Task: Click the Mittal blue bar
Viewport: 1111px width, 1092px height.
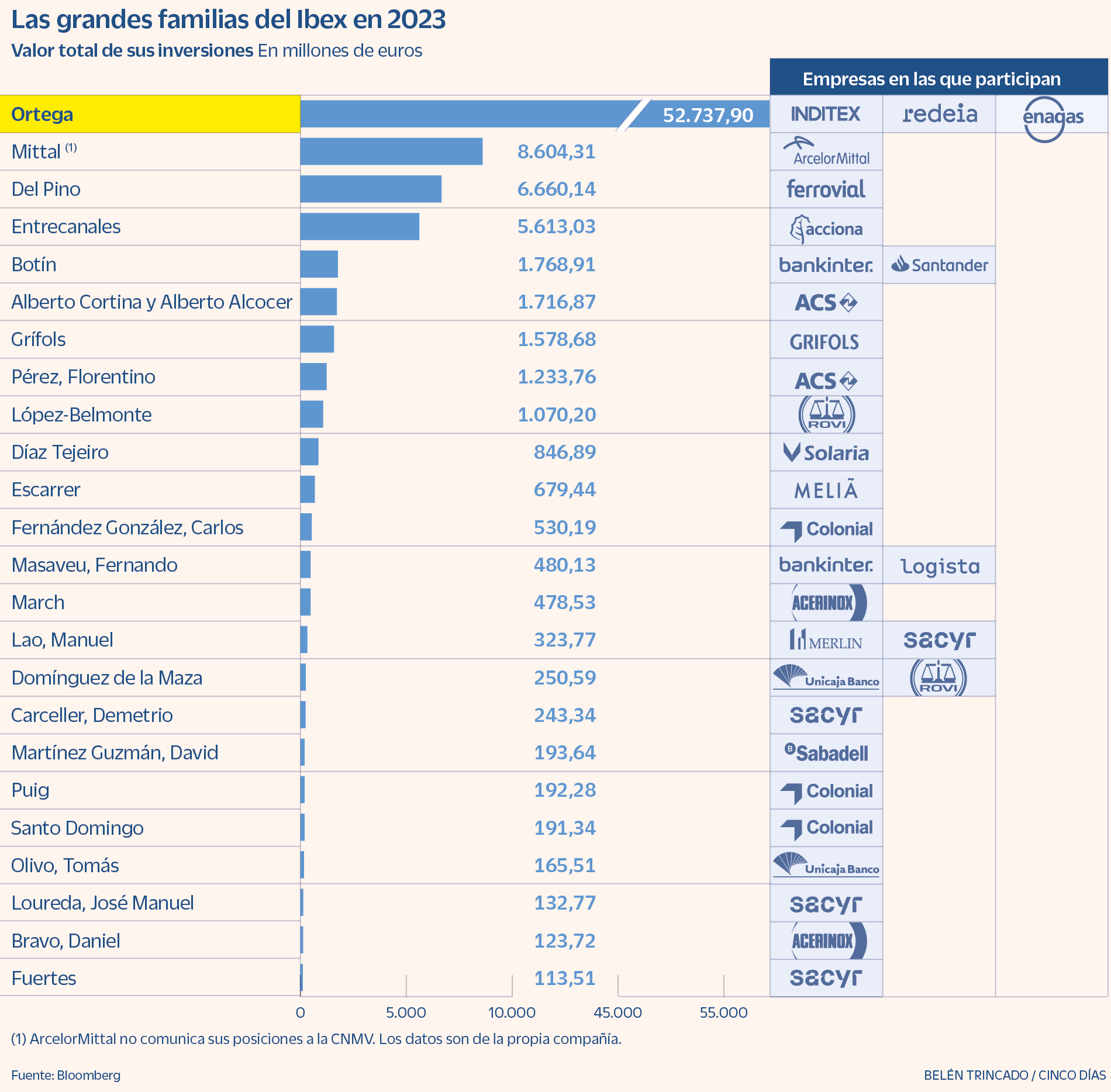Action: tap(391, 152)
